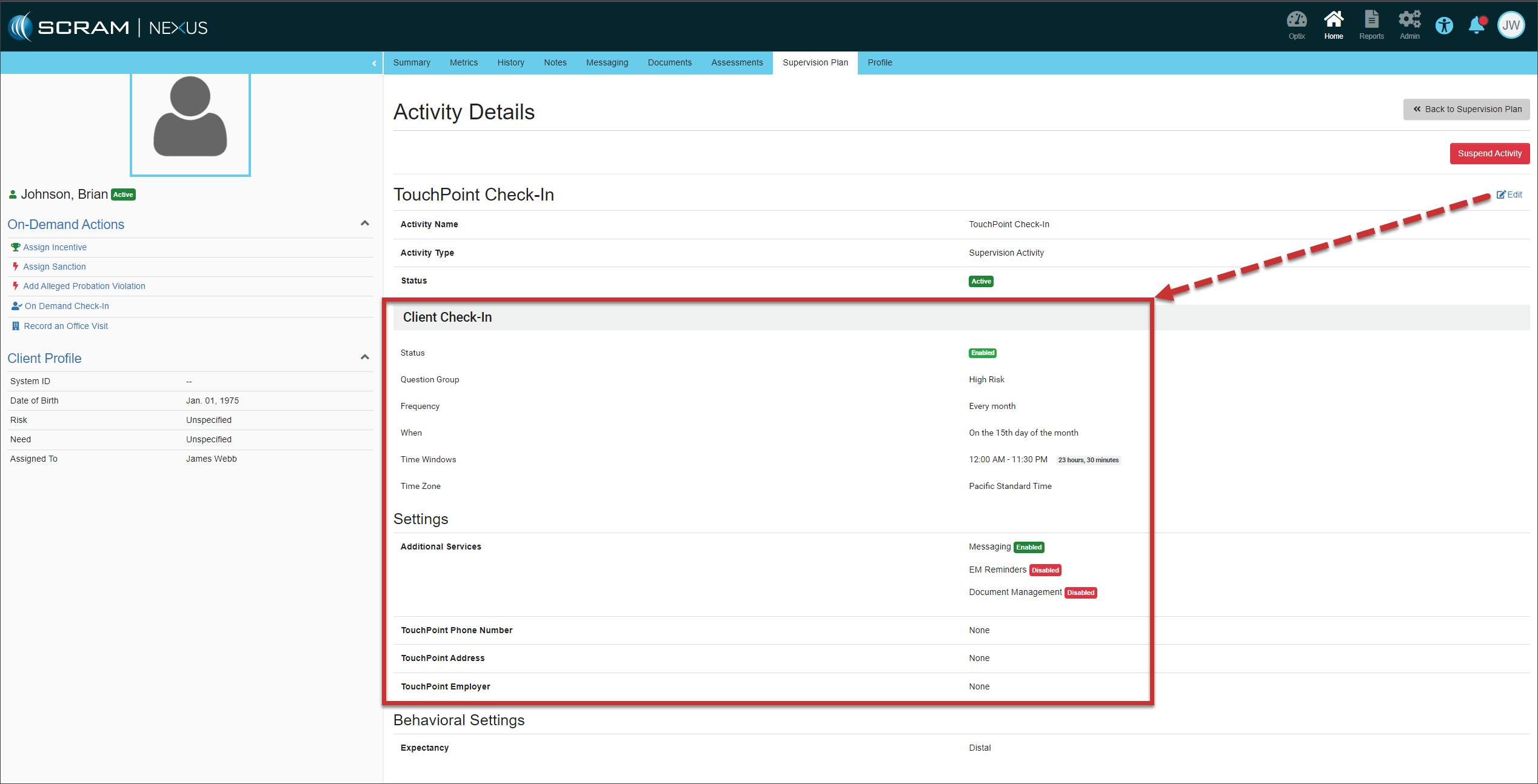Viewport: 1538px width, 784px height.
Task: Select Assign Incentive action
Action: pos(55,247)
